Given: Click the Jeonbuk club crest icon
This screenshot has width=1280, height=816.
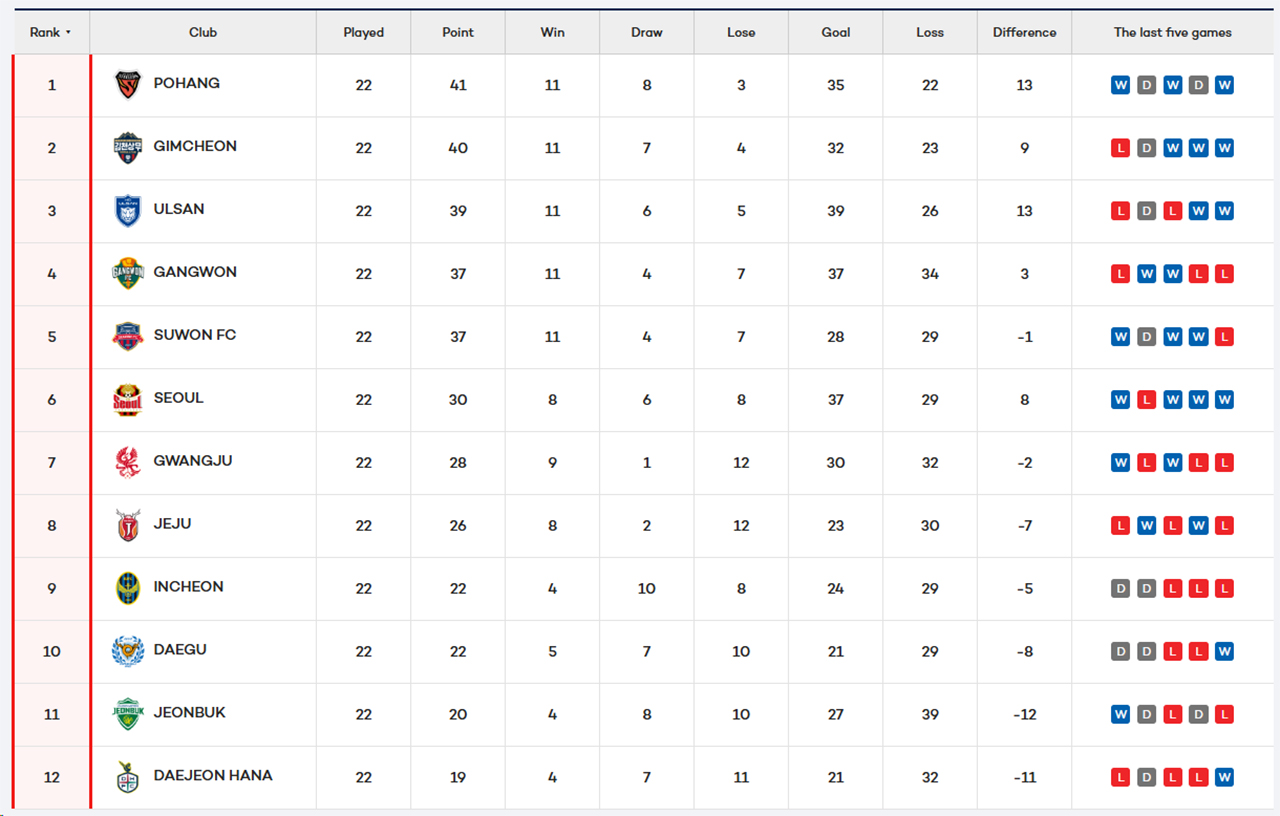Looking at the screenshot, I should point(127,714).
